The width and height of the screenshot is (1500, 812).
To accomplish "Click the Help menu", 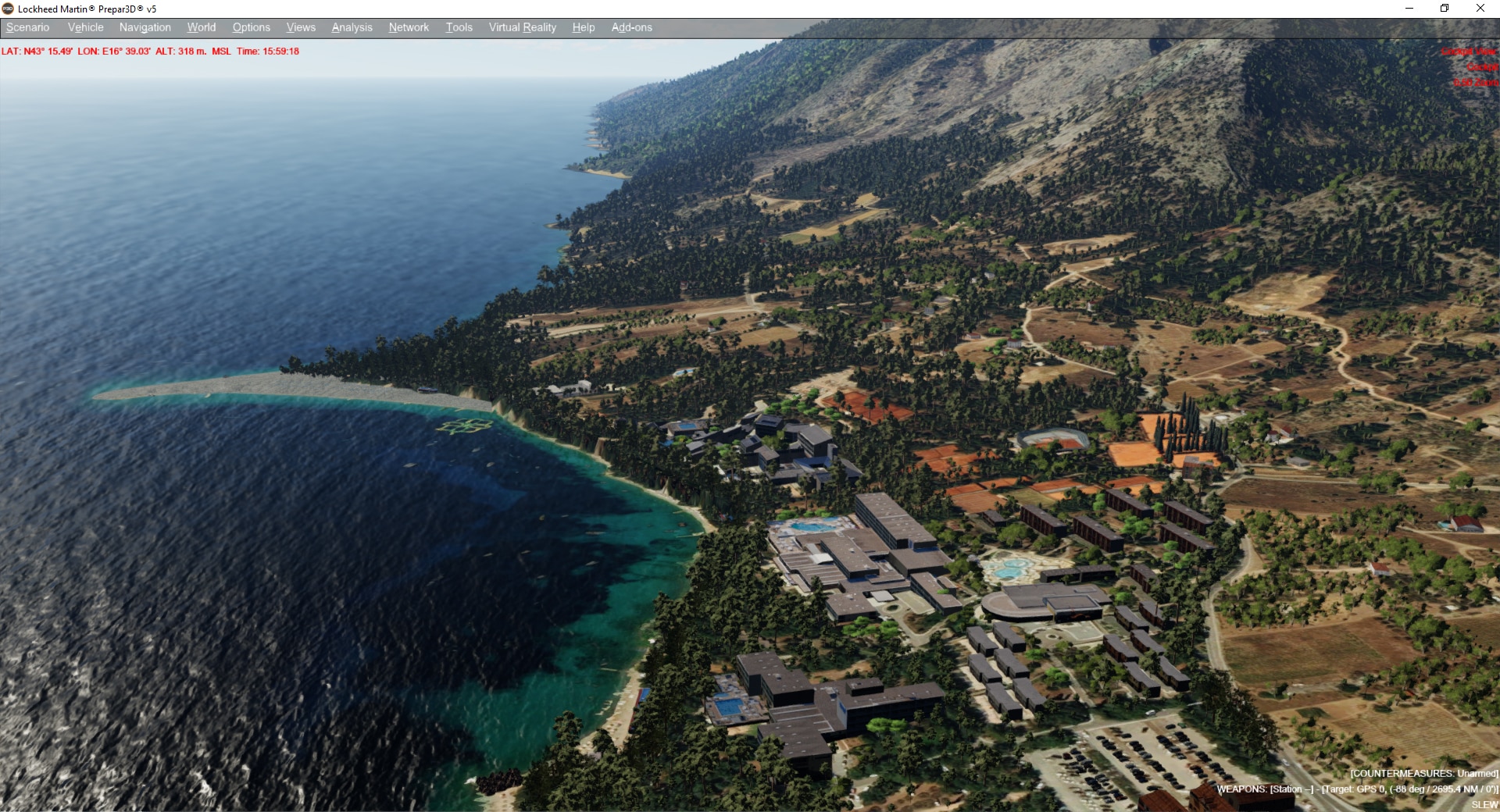I will 583,27.
